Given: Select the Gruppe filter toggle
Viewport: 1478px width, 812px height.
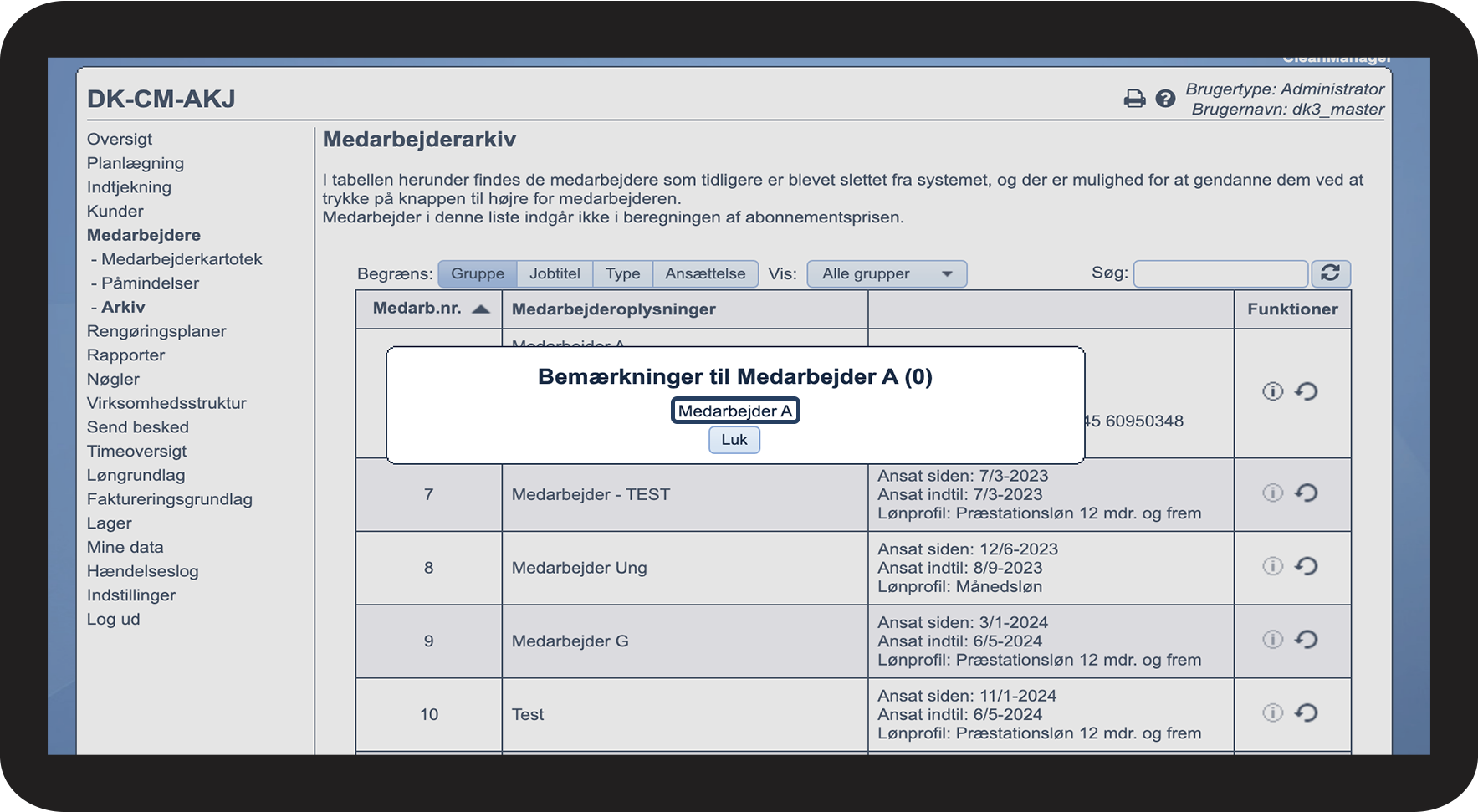Looking at the screenshot, I should (477, 273).
